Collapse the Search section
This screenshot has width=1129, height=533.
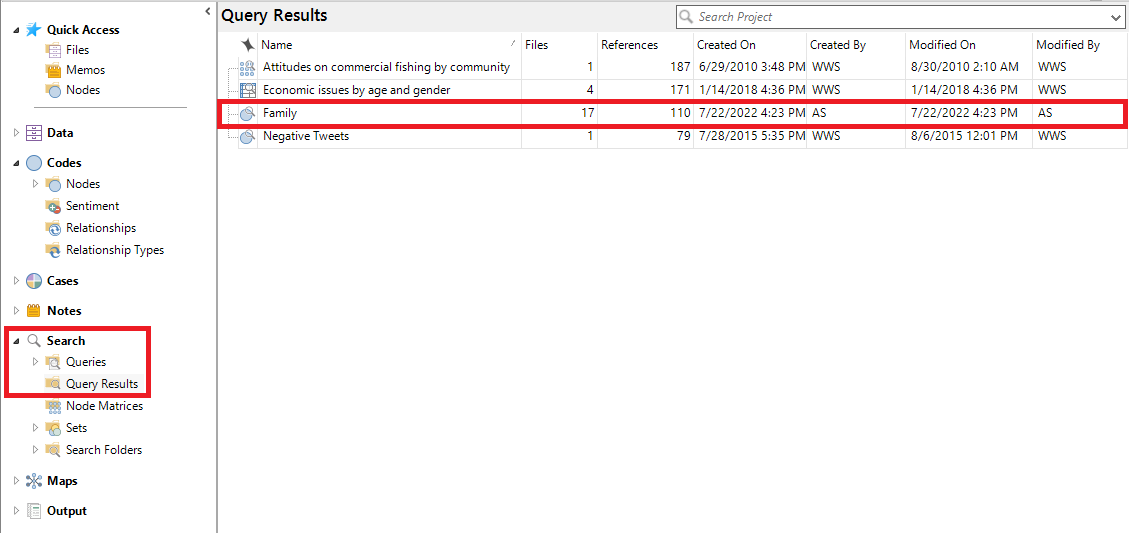17,341
